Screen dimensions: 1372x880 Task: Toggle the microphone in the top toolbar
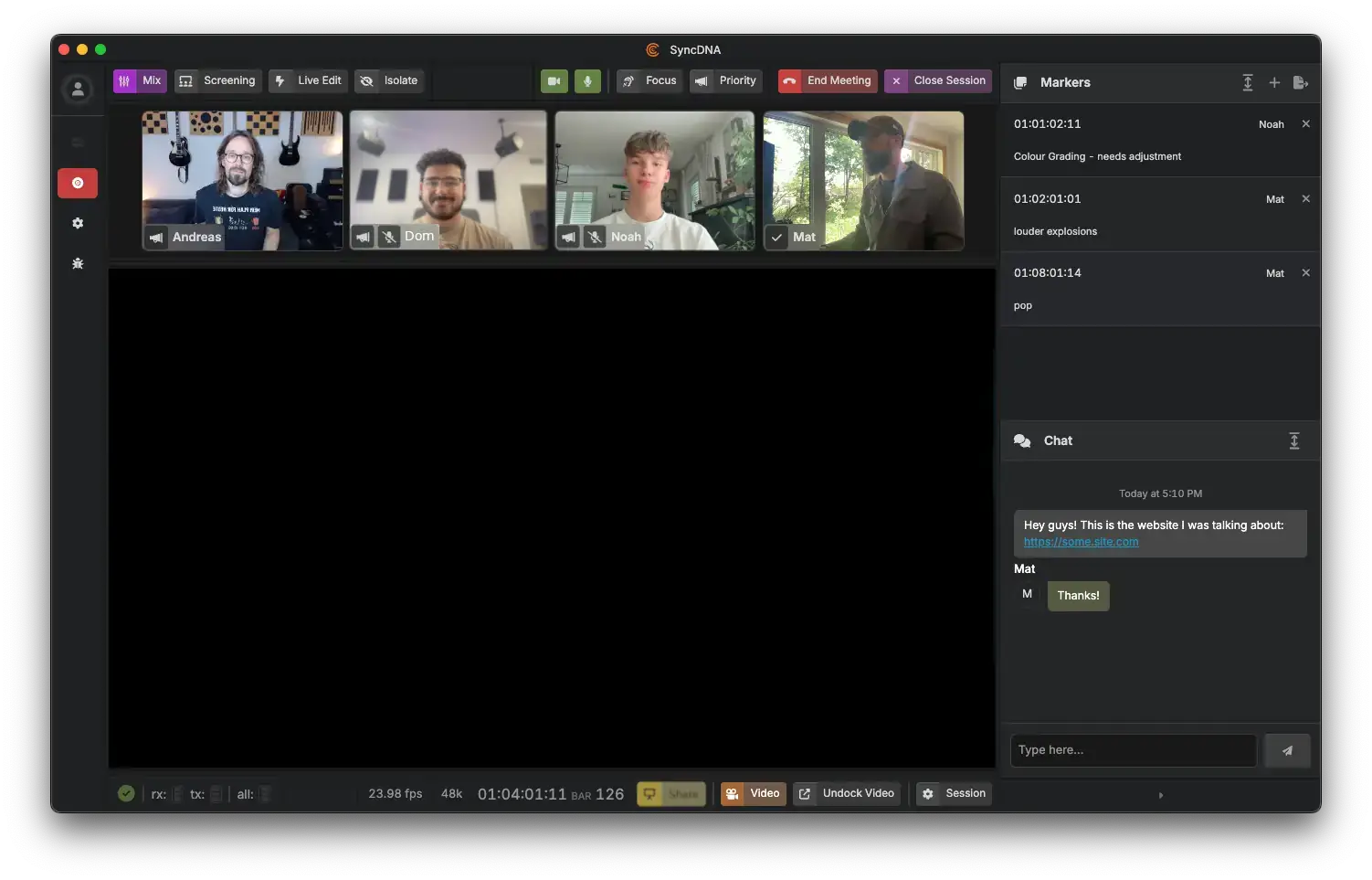pos(587,80)
